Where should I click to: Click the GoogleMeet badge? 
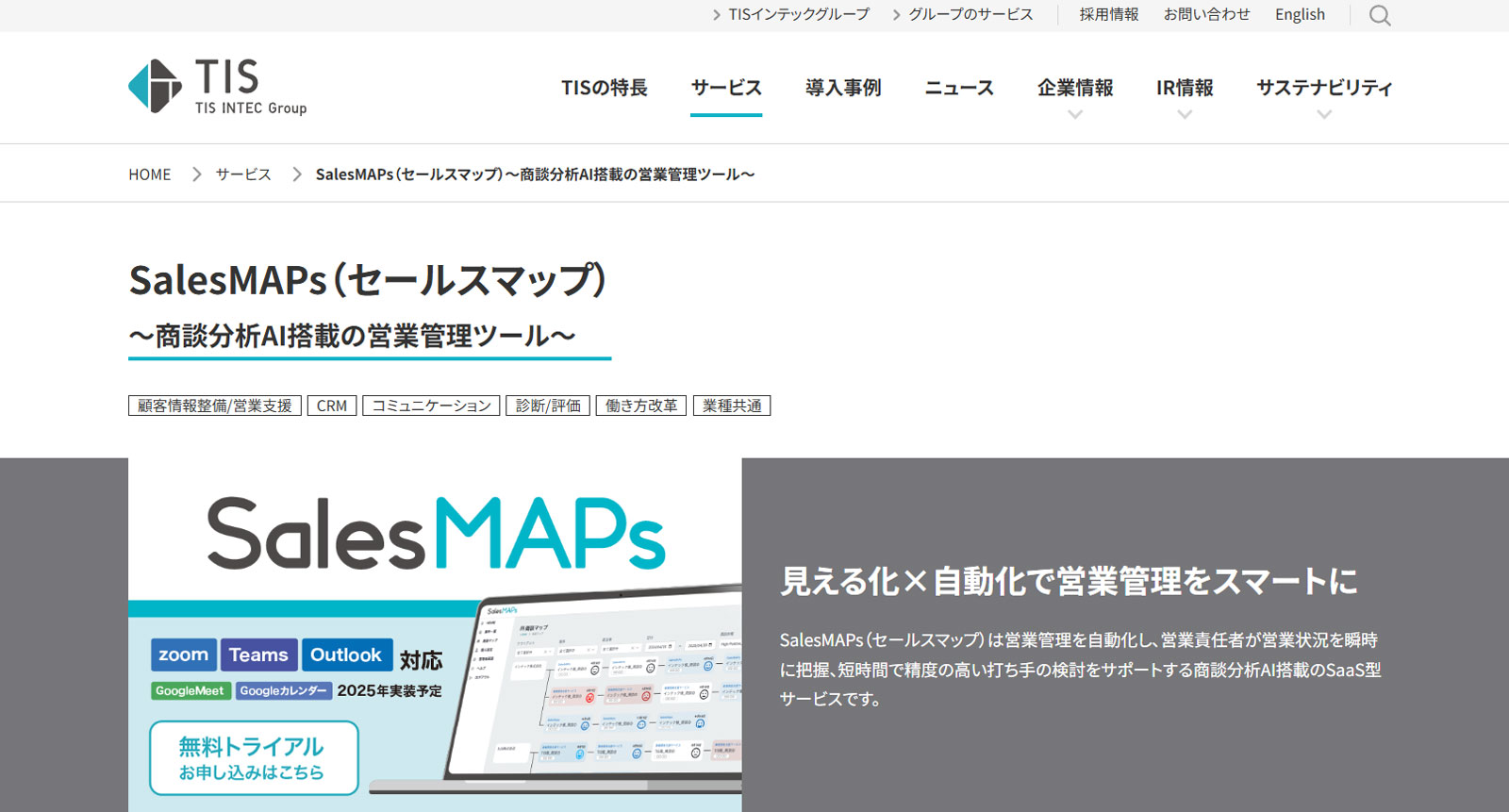tap(191, 691)
